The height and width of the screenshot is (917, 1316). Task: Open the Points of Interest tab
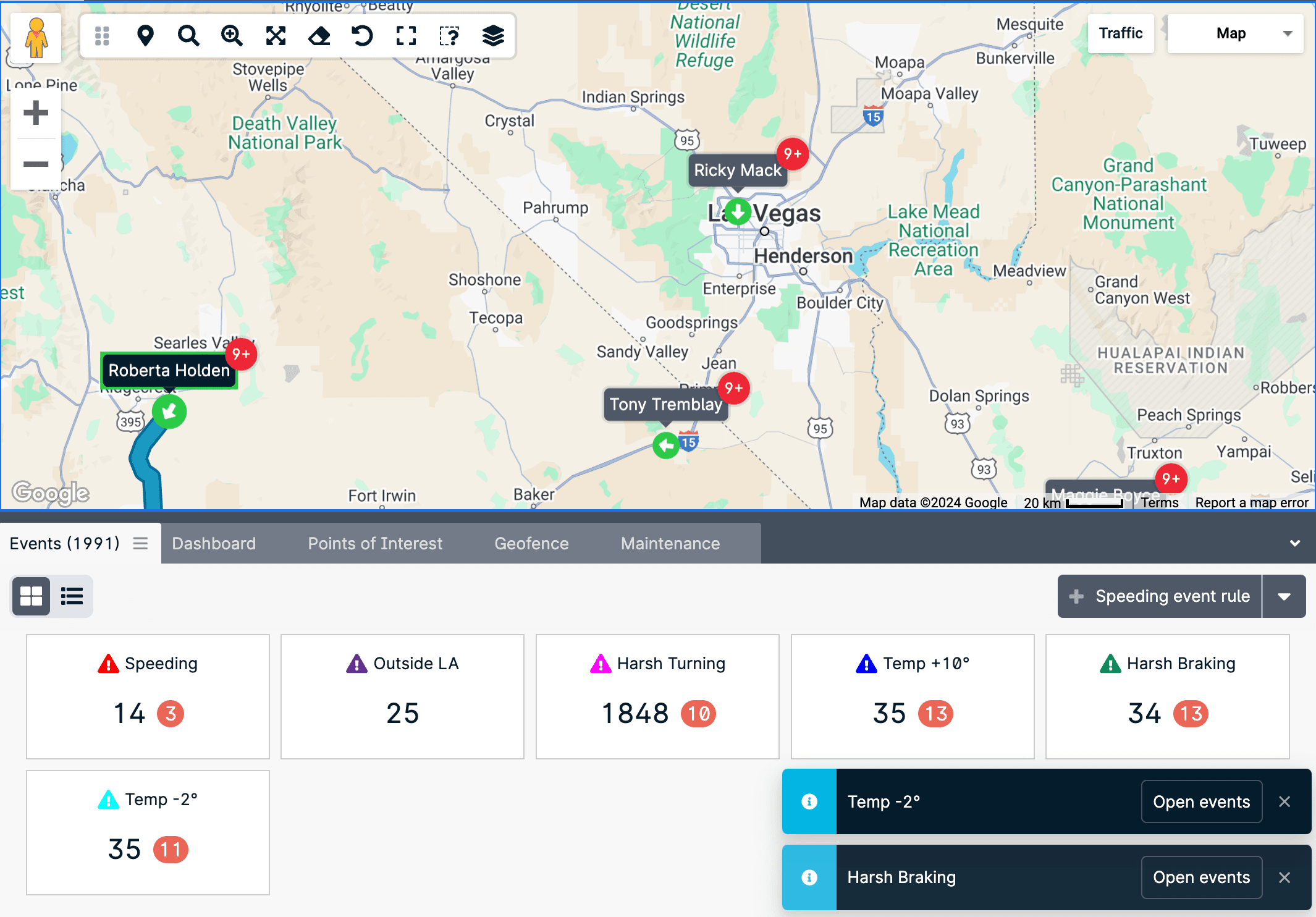[x=375, y=543]
